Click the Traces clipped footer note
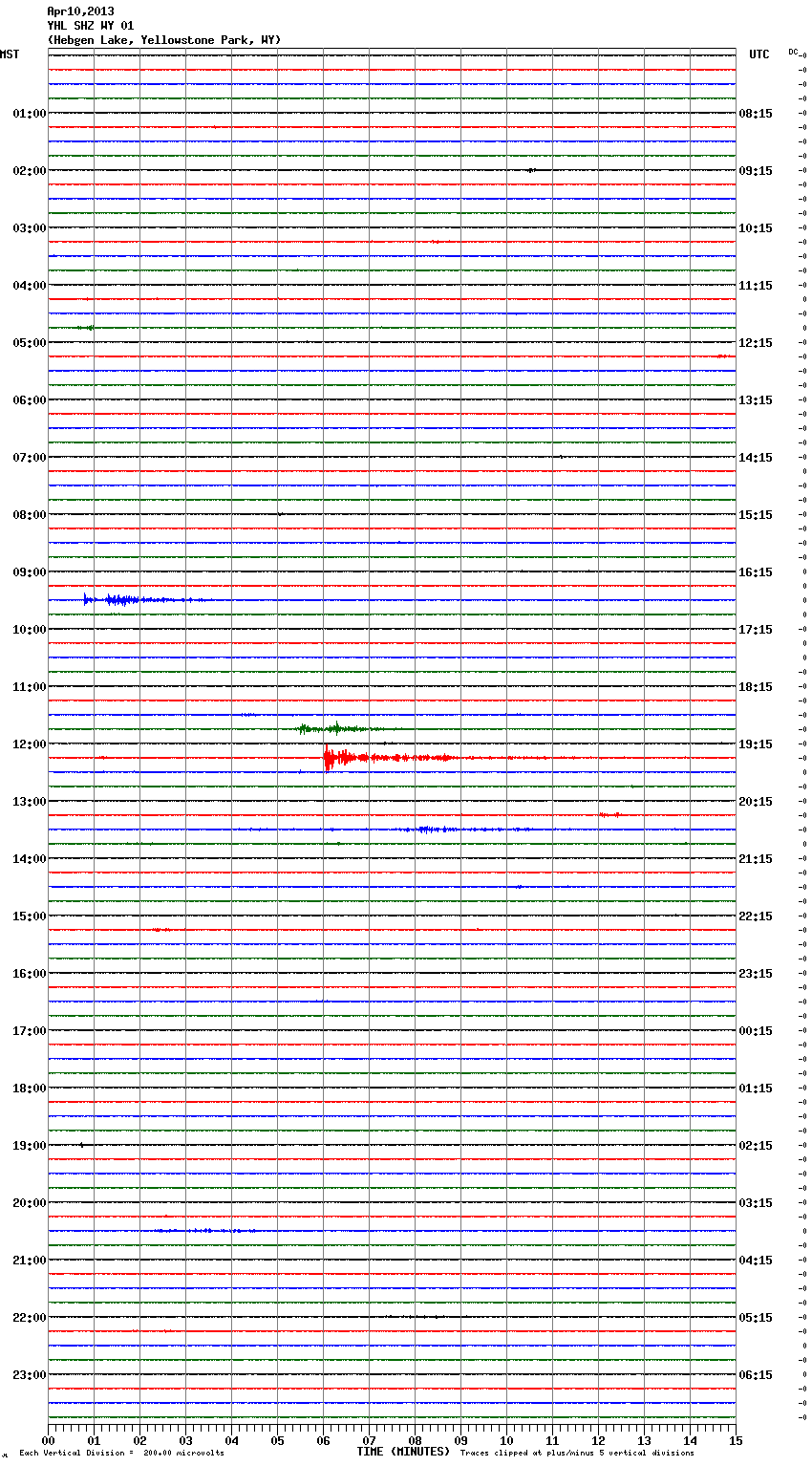812x1466 pixels. (x=577, y=1454)
